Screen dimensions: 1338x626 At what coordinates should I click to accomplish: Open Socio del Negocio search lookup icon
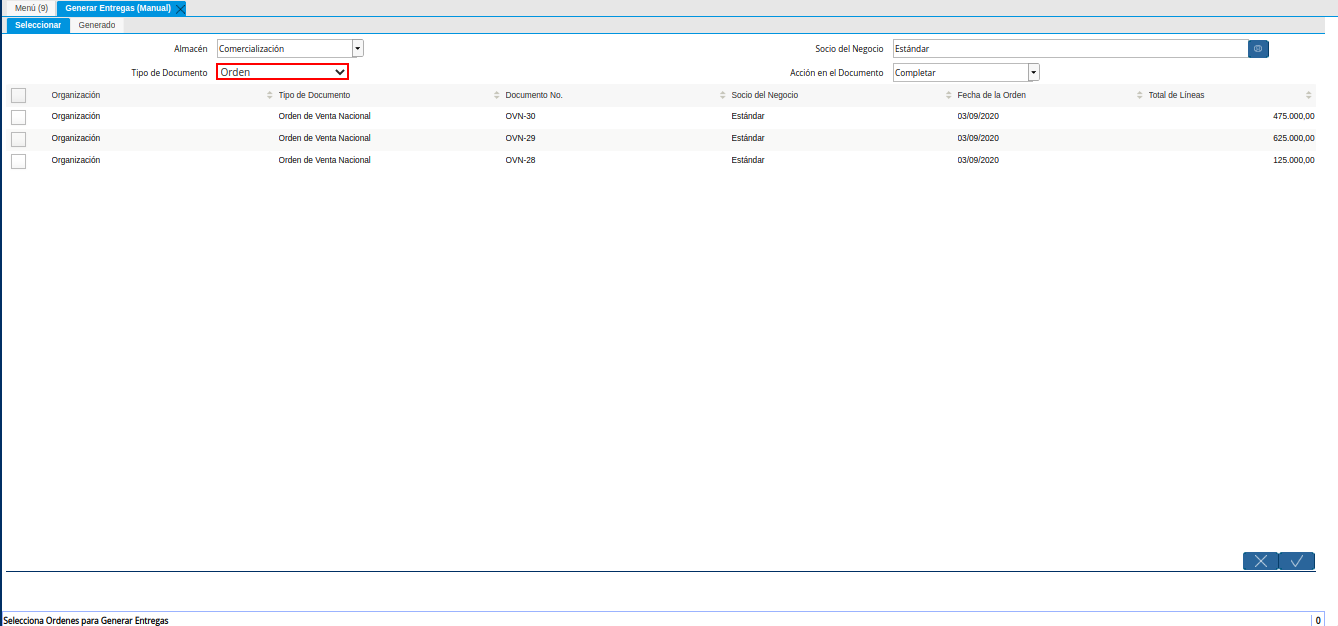(1258, 48)
